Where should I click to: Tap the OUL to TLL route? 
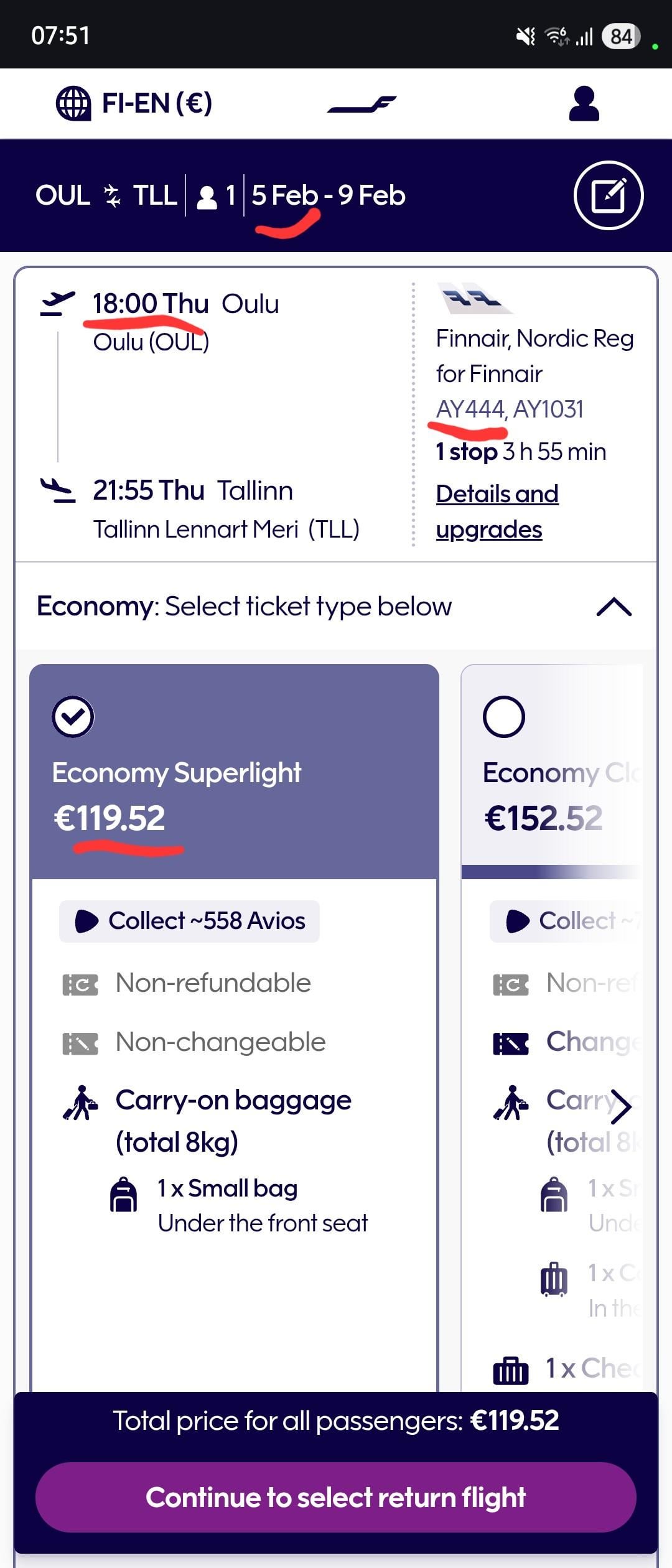point(106,195)
